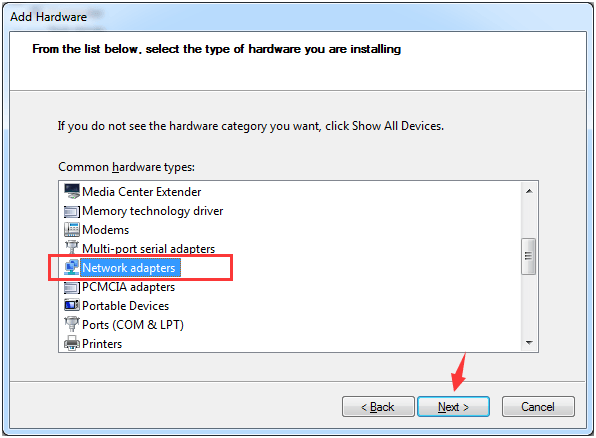596x438 pixels.
Task: Choose PCMCIA adapters from the list
Action: (x=128, y=287)
